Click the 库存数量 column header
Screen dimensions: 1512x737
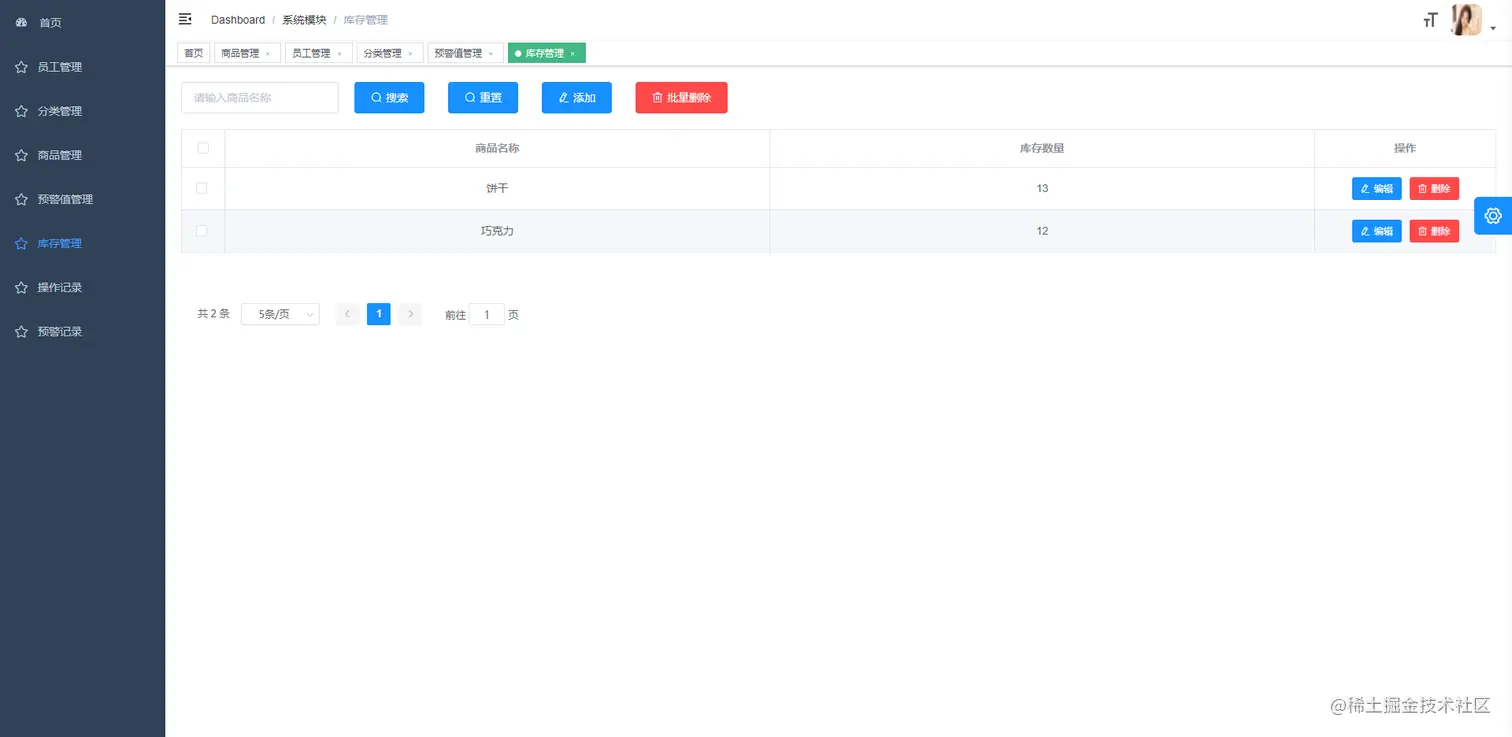coord(1042,148)
